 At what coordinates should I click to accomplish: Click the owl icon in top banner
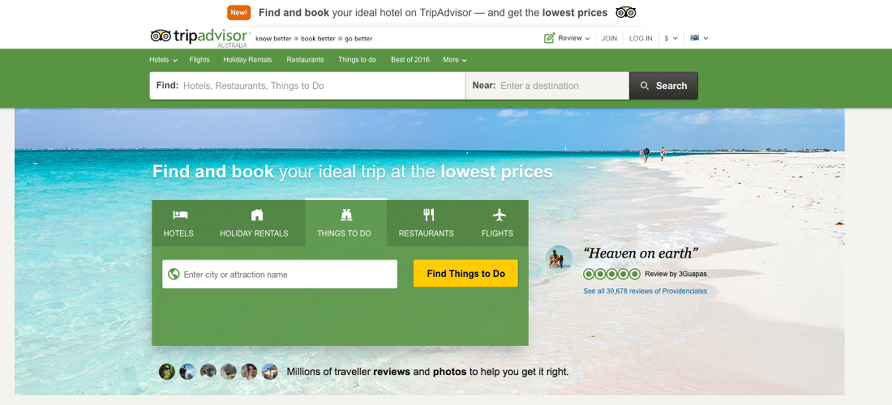pyautogui.click(x=626, y=13)
